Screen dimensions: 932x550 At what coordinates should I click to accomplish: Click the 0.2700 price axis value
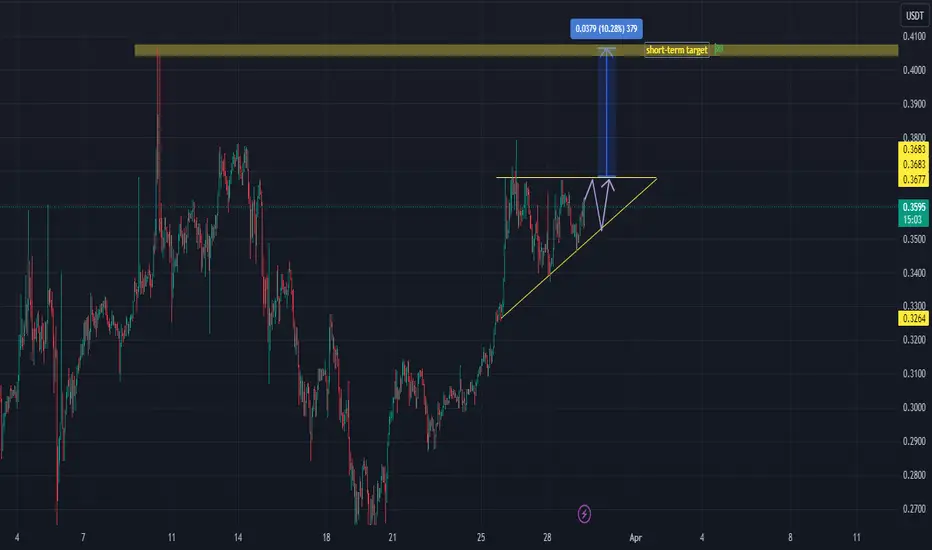pyautogui.click(x=914, y=509)
